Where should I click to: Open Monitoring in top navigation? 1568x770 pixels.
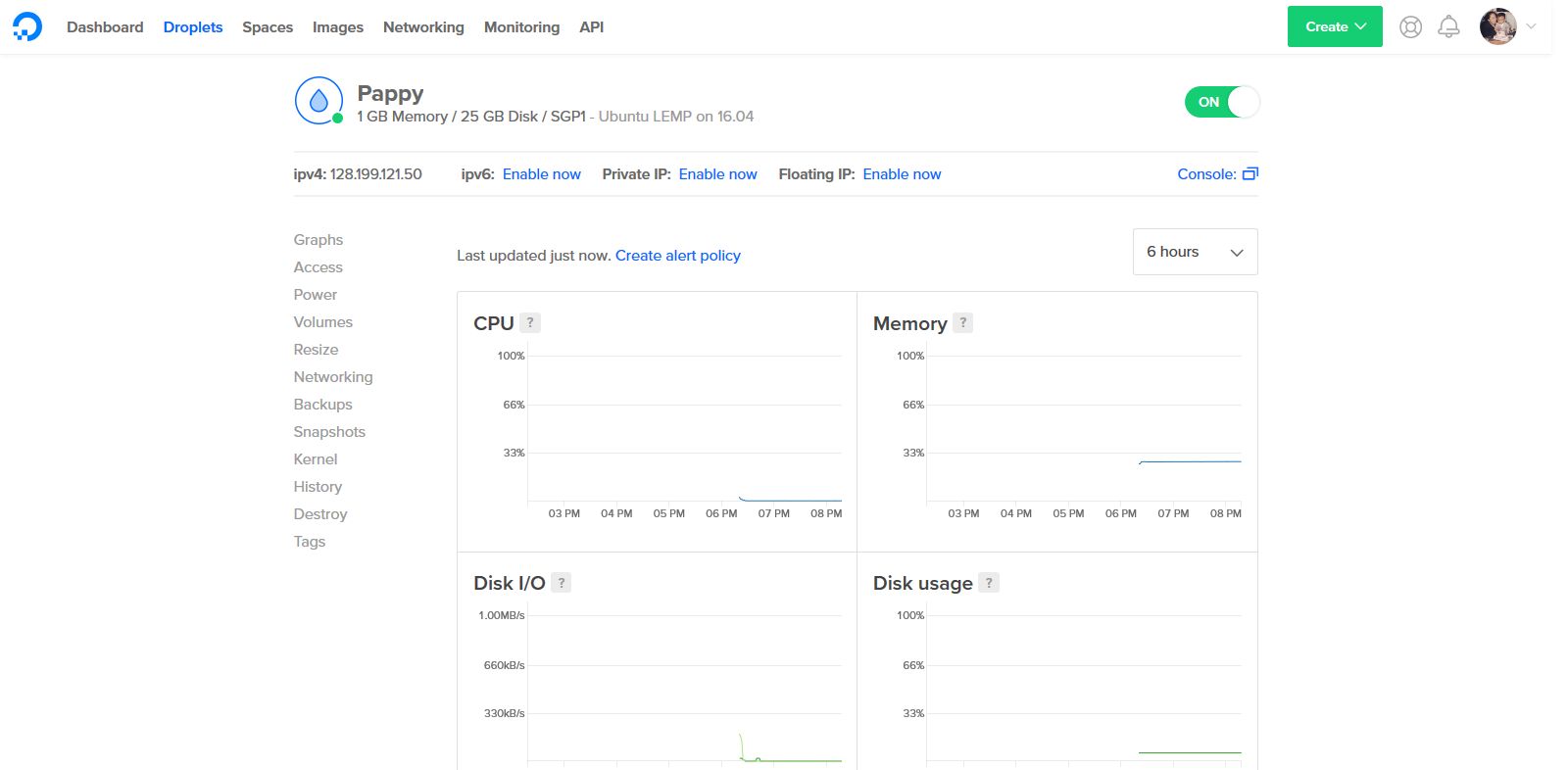(521, 26)
